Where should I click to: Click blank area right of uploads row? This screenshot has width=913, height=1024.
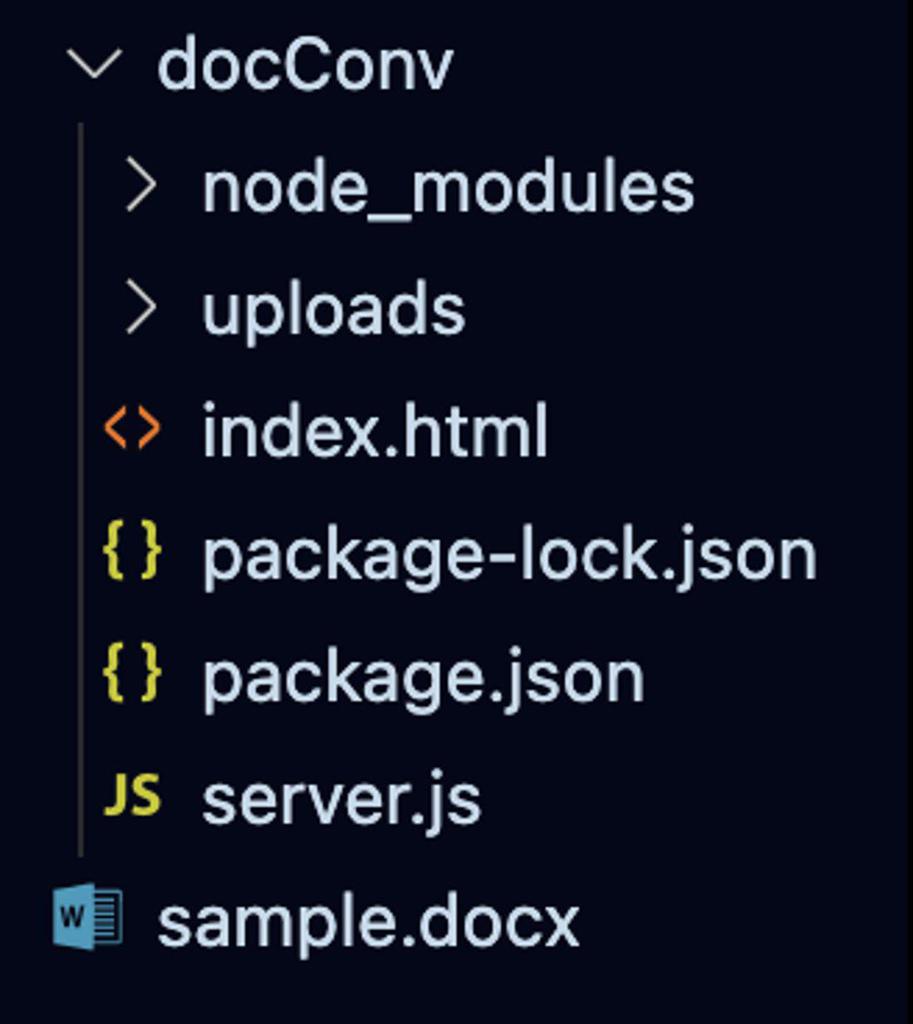[700, 309]
